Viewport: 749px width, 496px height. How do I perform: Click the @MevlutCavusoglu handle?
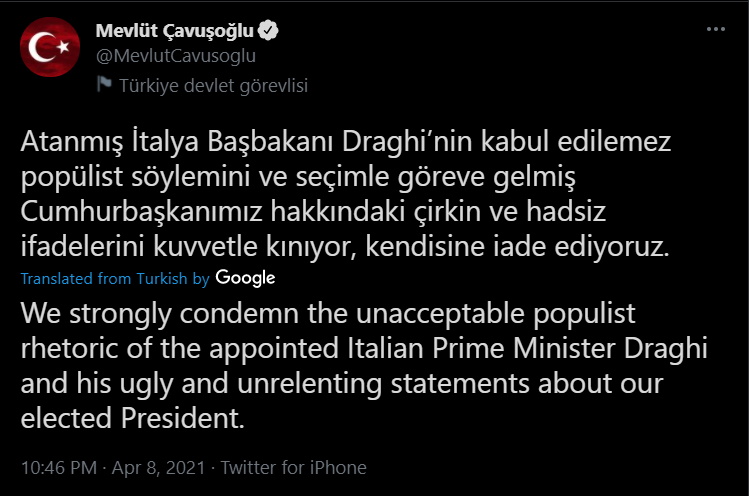[175, 56]
